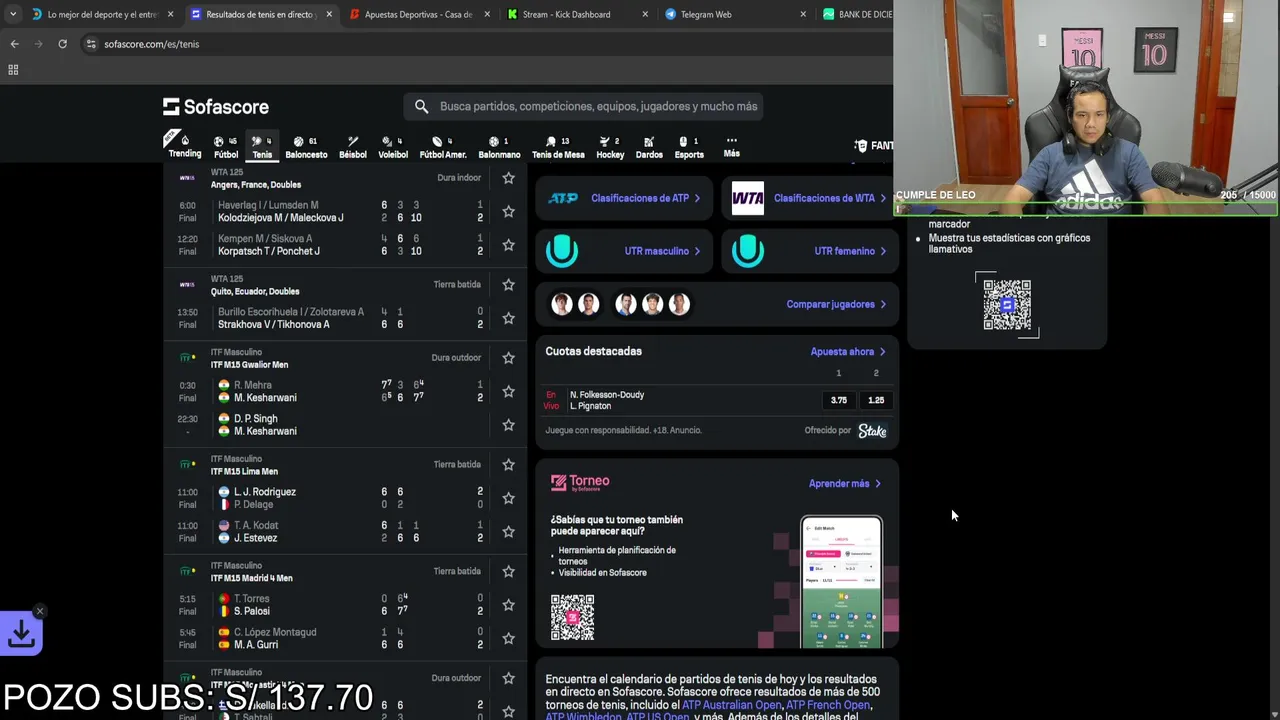Click the Sofascore logo
This screenshot has width=1280, height=720.
[x=216, y=106]
